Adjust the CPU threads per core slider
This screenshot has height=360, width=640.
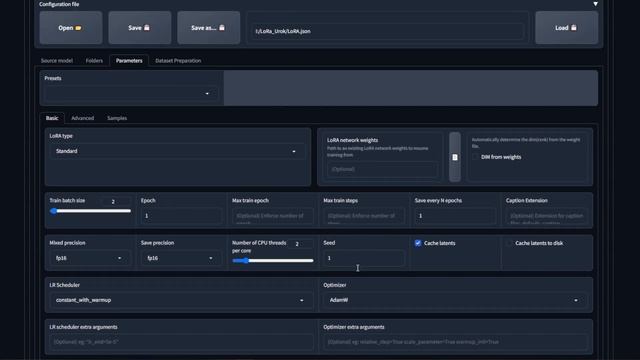pyautogui.click(x=273, y=260)
